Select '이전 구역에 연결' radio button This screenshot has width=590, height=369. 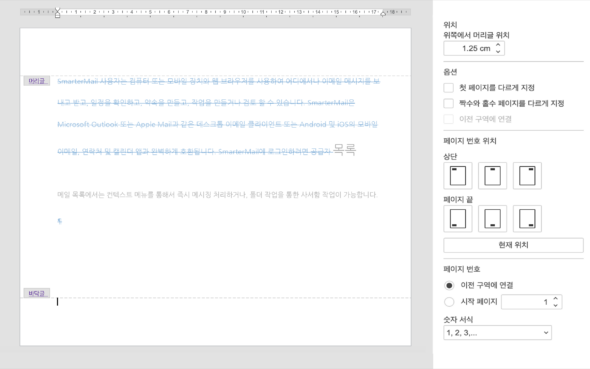pyautogui.click(x=449, y=285)
